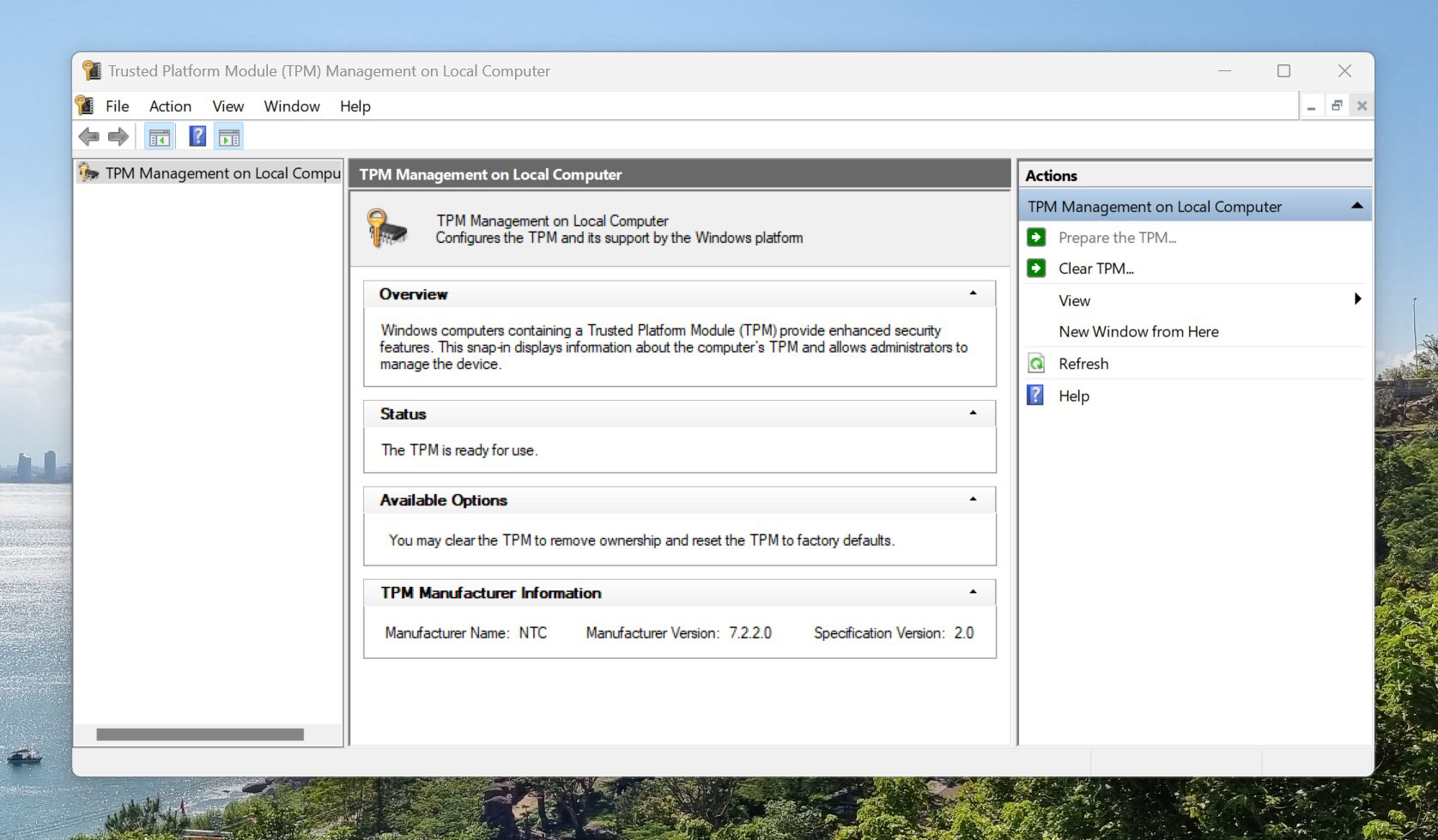1438x840 pixels.
Task: Click the Actions pane header
Action: click(1195, 175)
